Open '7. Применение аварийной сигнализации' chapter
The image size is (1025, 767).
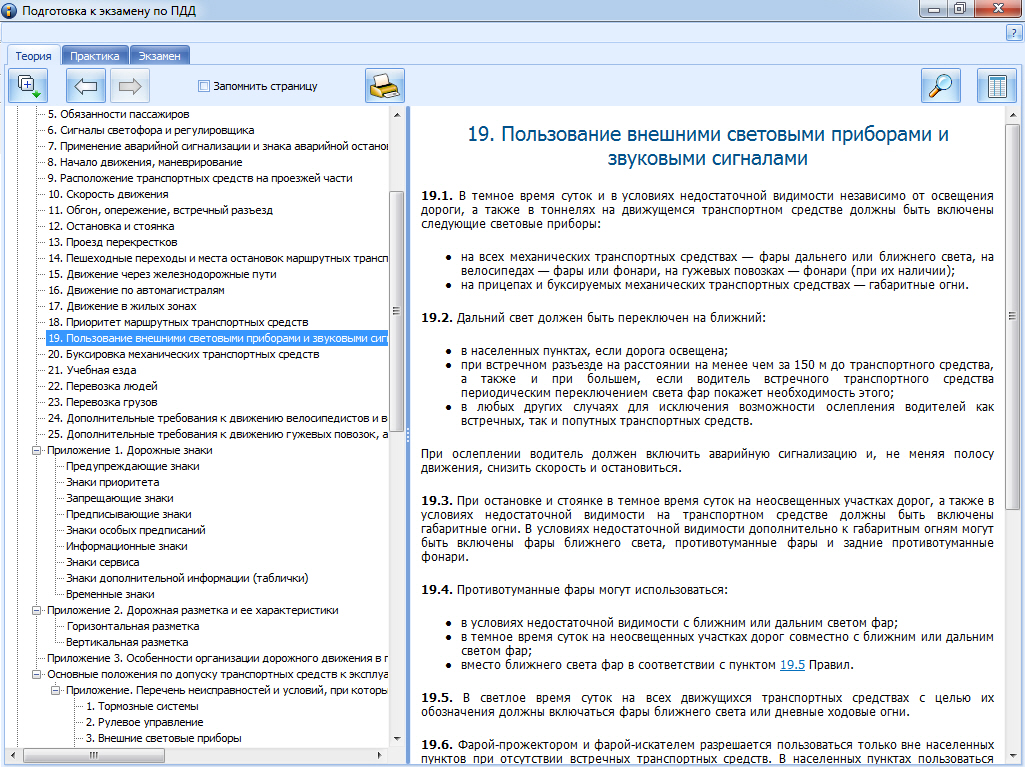pos(217,146)
